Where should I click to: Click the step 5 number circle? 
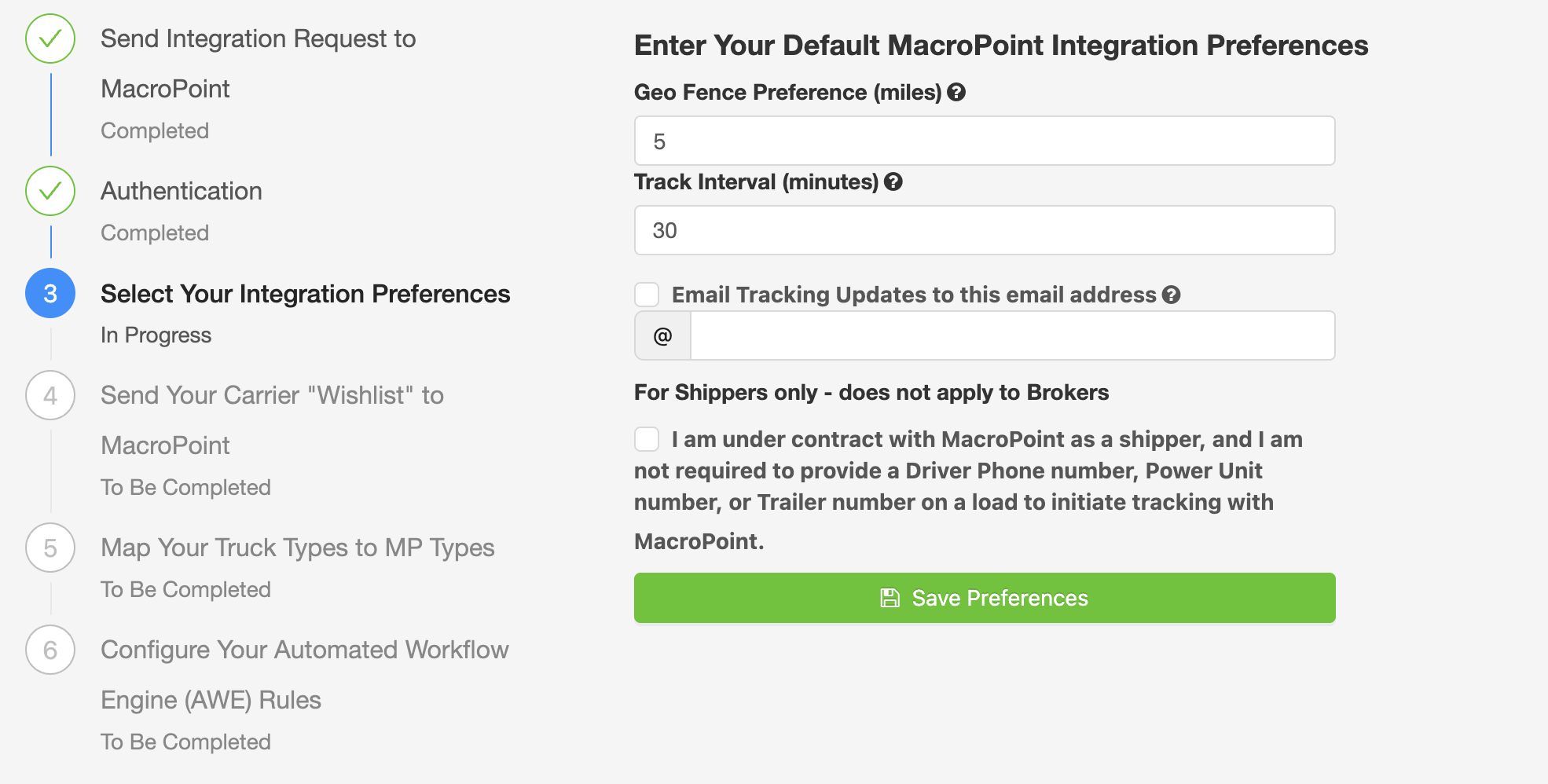50,548
